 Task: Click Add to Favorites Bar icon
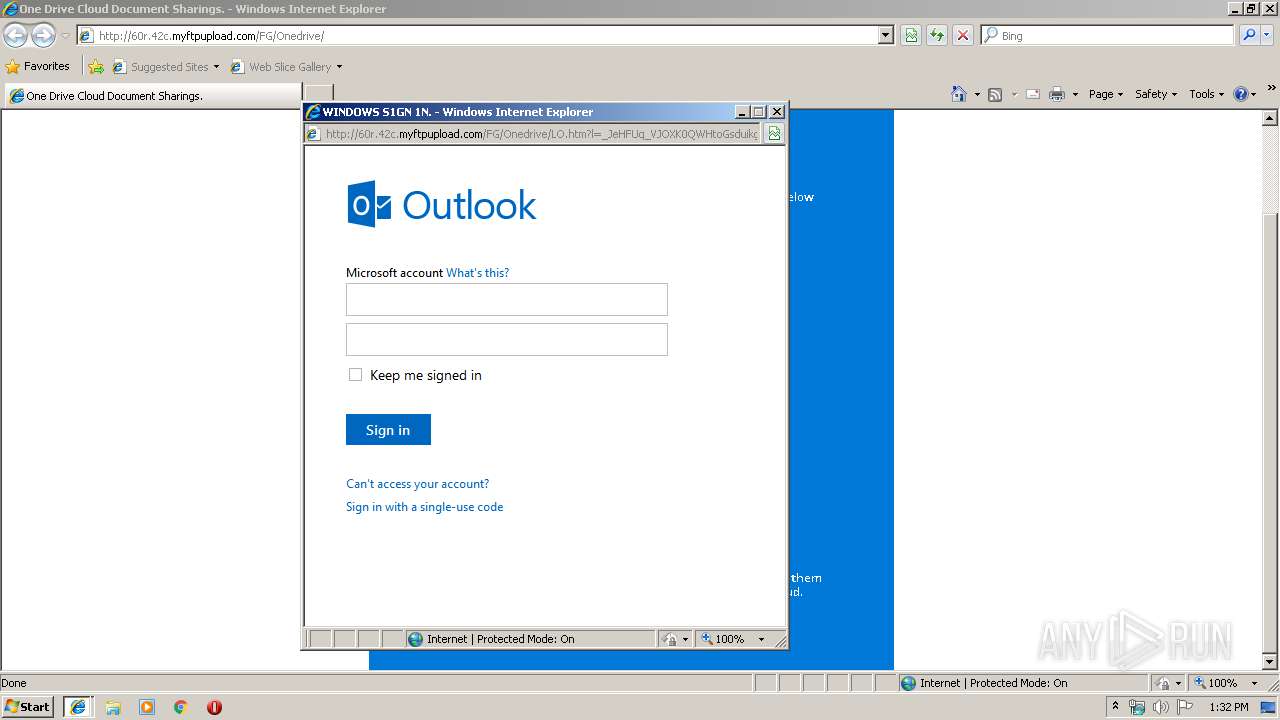[96, 67]
